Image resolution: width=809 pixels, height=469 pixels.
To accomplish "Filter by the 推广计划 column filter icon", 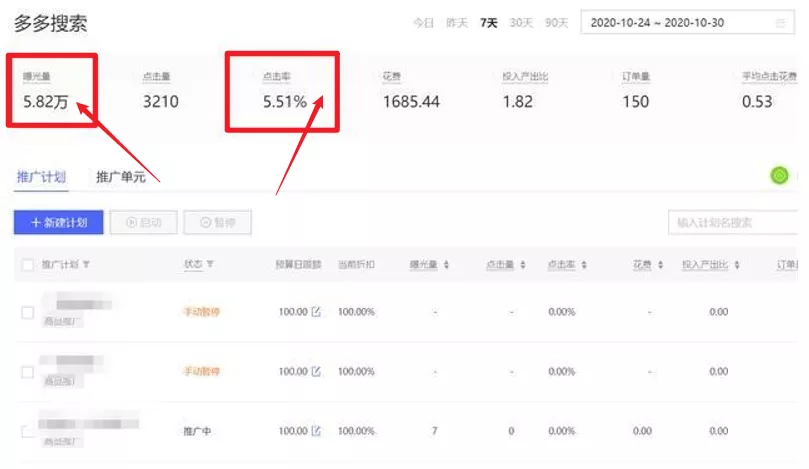I will pyautogui.click(x=87, y=265).
